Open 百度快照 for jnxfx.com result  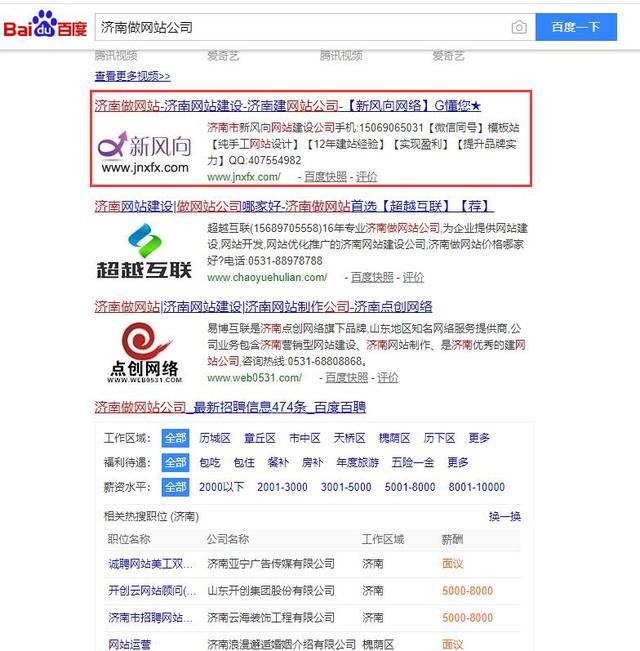coord(325,177)
